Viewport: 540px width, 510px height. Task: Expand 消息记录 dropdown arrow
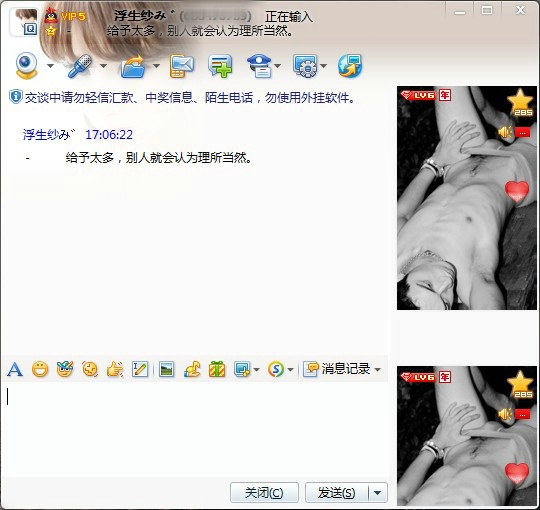[x=377, y=370]
